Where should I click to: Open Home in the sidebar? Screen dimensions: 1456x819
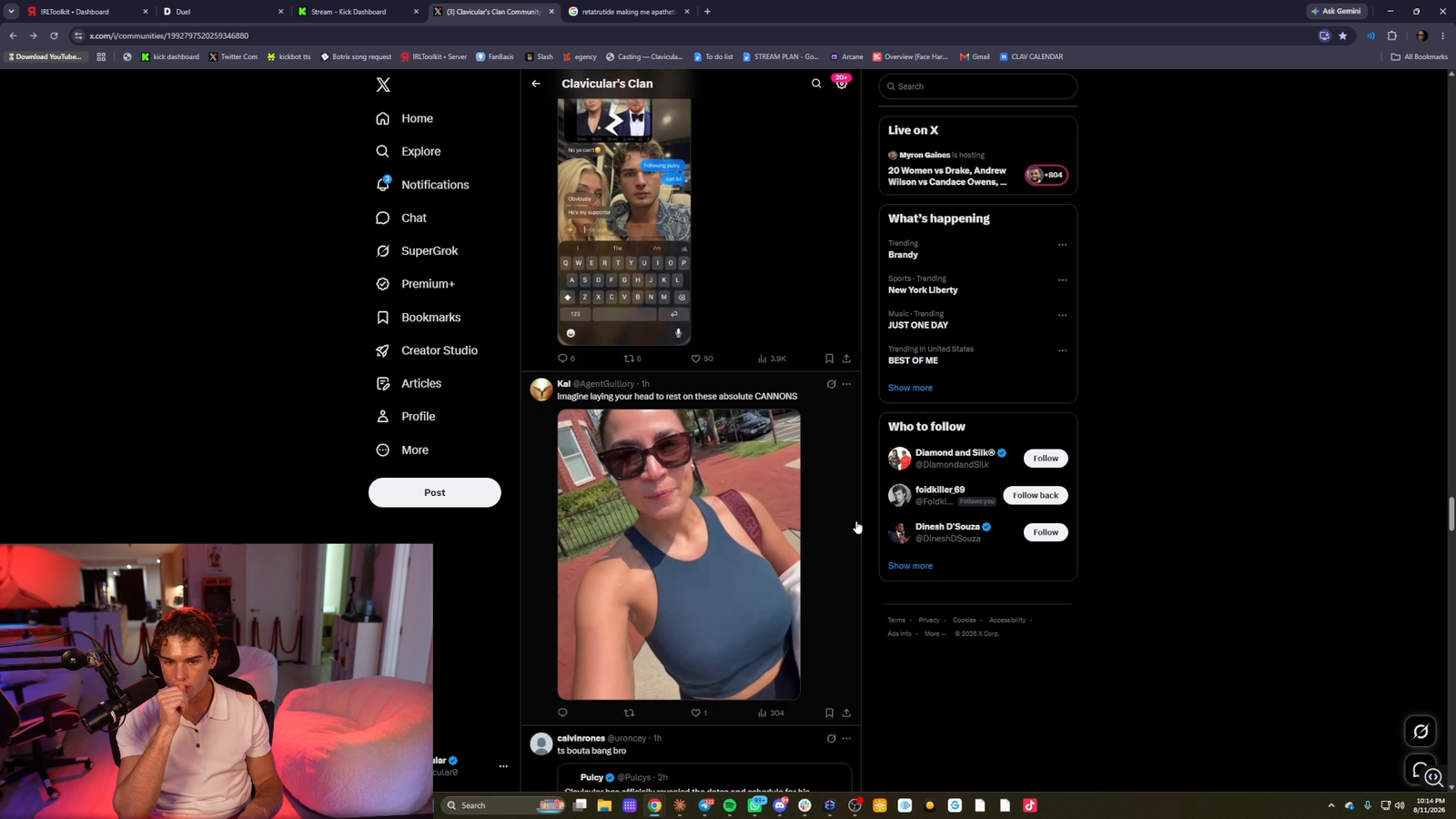click(x=405, y=118)
